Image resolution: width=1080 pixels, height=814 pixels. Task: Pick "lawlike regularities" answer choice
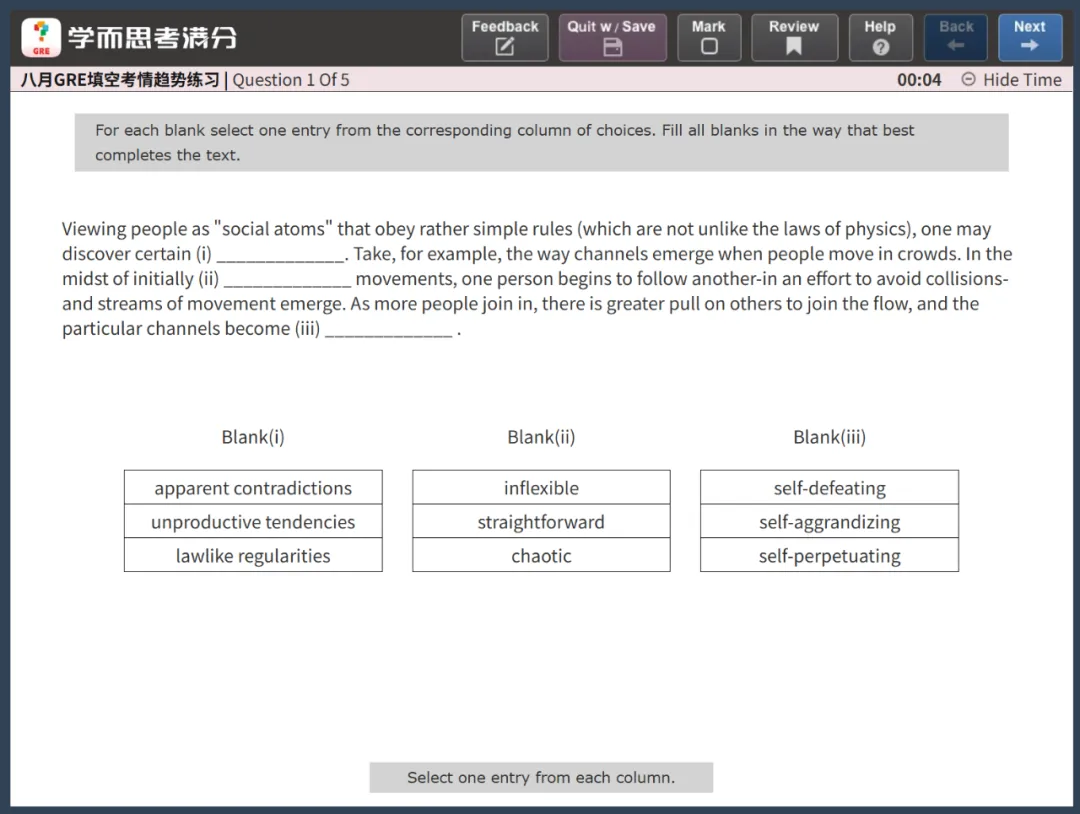[x=253, y=556]
